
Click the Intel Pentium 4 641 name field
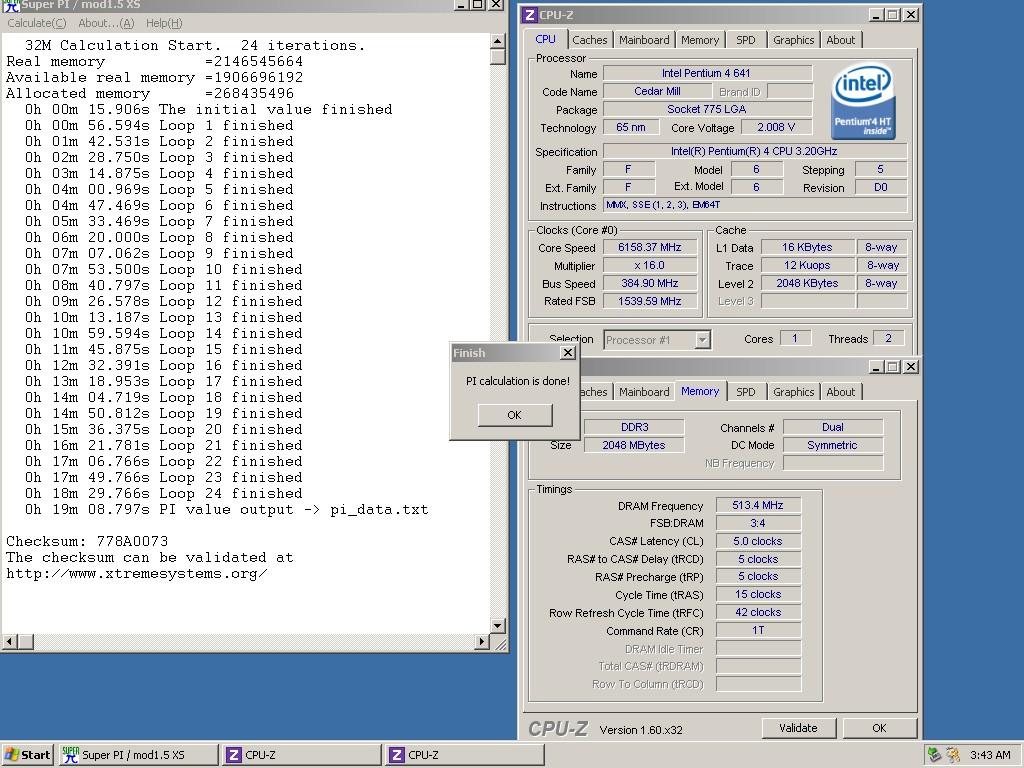click(x=707, y=73)
